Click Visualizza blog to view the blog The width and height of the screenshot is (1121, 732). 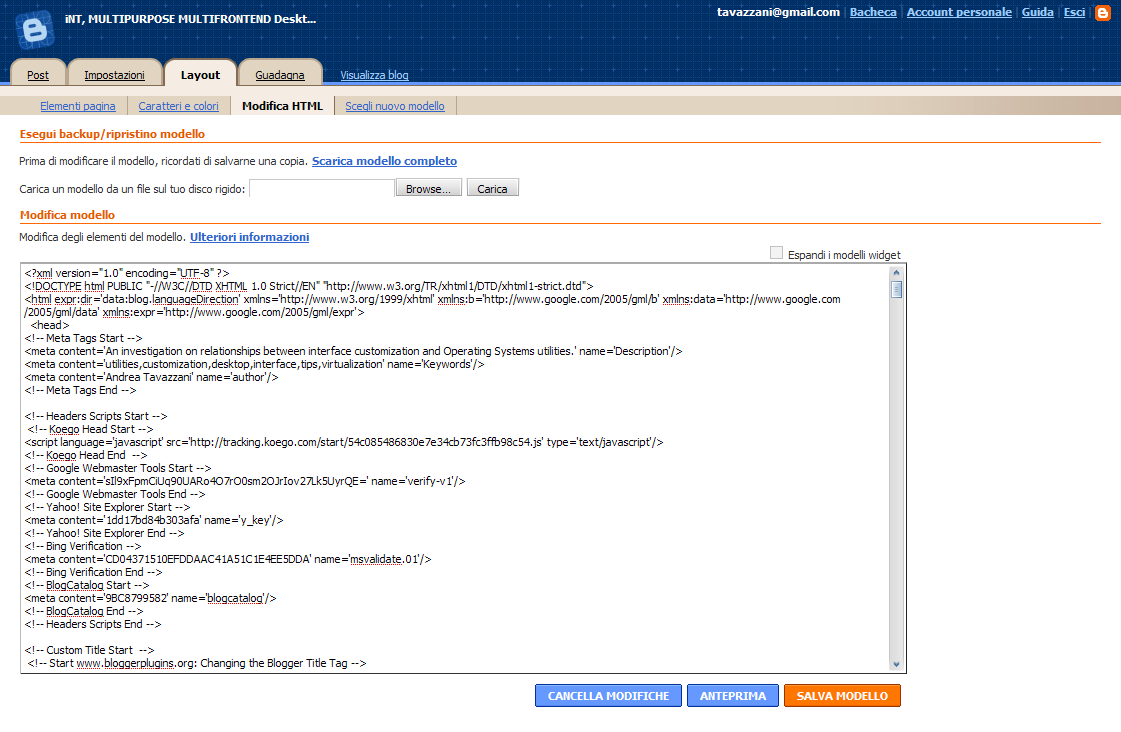pos(374,74)
